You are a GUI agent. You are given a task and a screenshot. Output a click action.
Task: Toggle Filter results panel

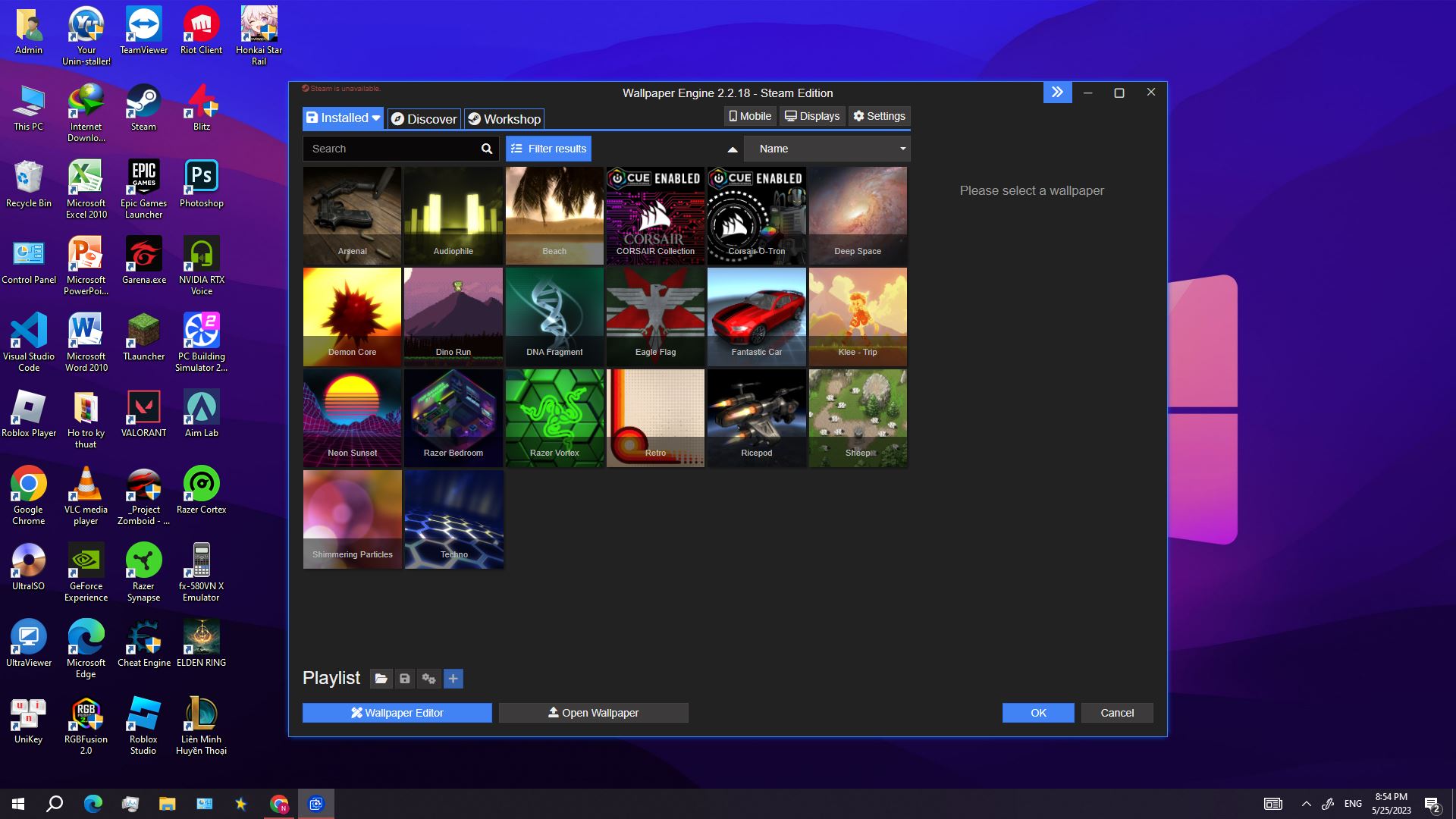pos(548,149)
